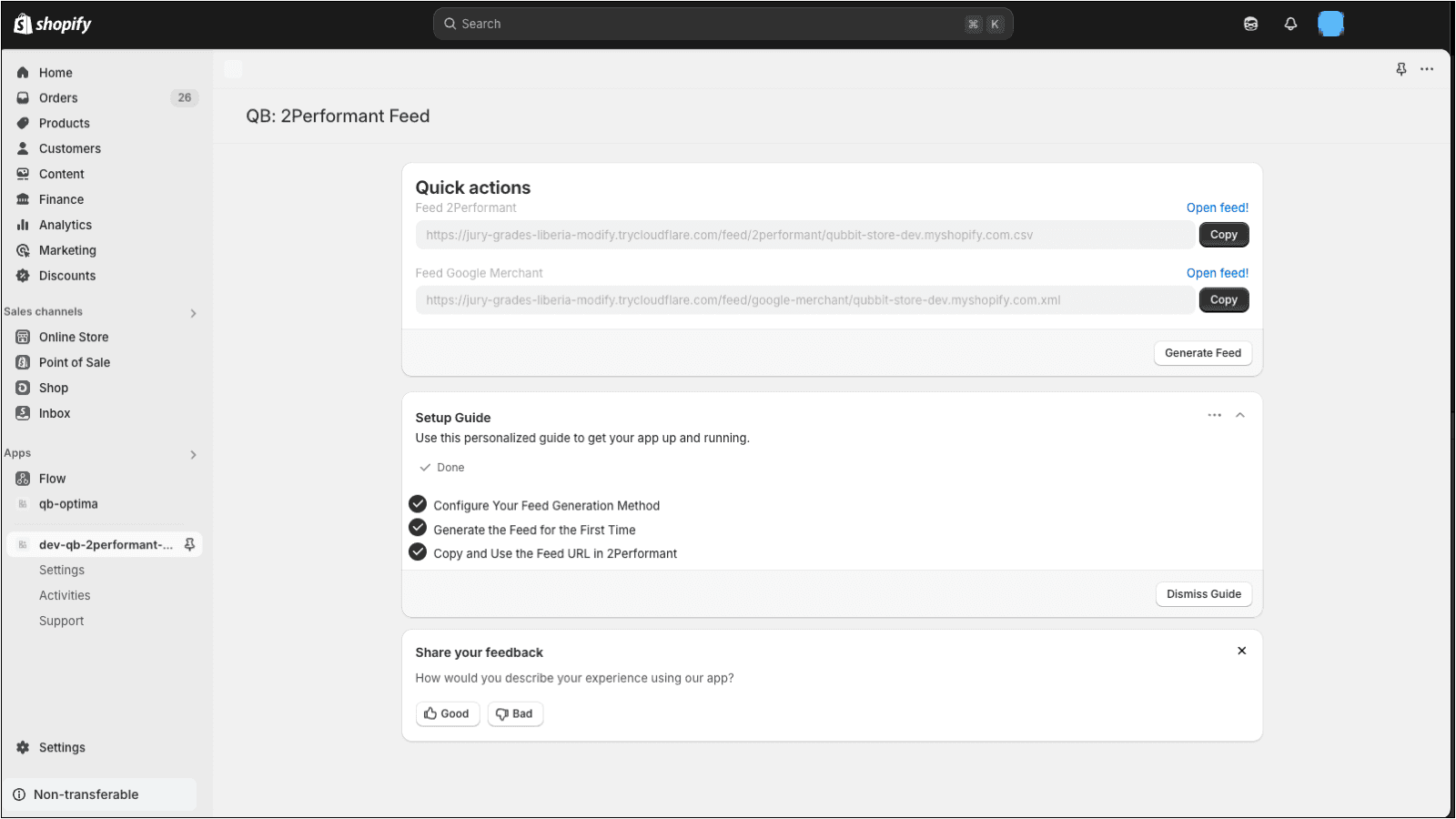Open the Products section in the sidebar

click(64, 123)
